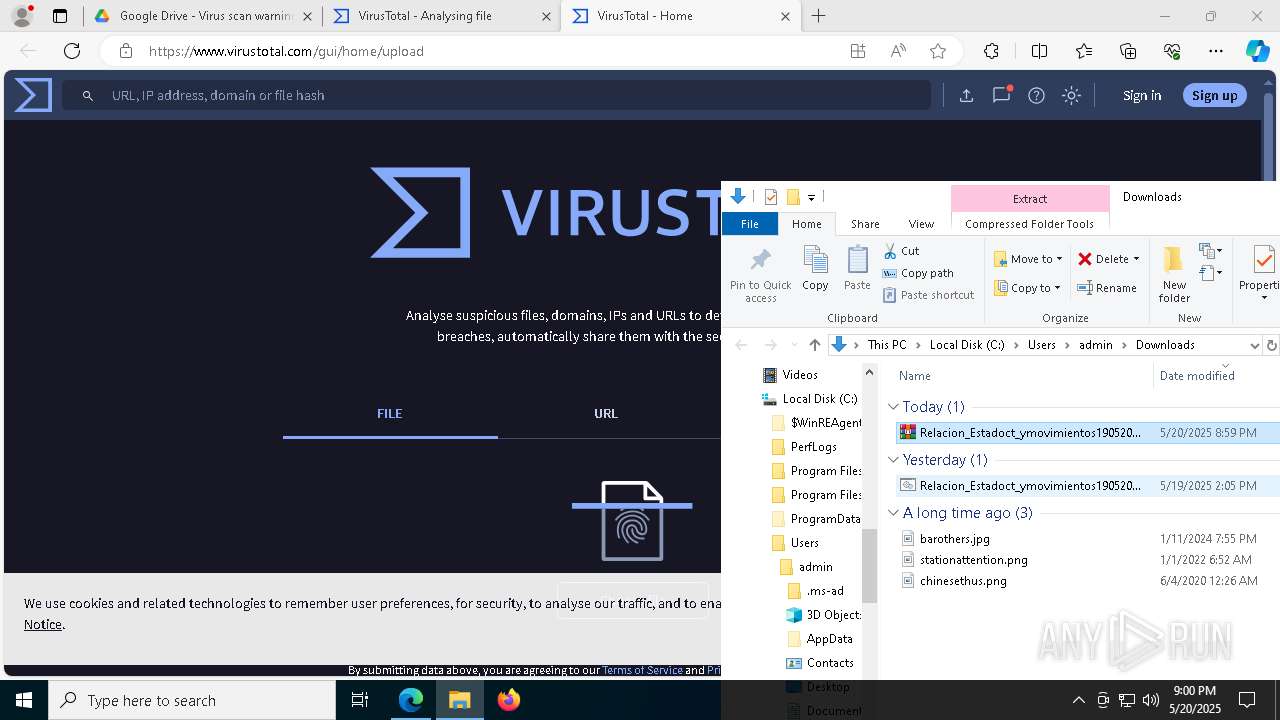The image size is (1280, 720).
Task: Click Copy icon in Explorer ribbon
Action: 815,269
